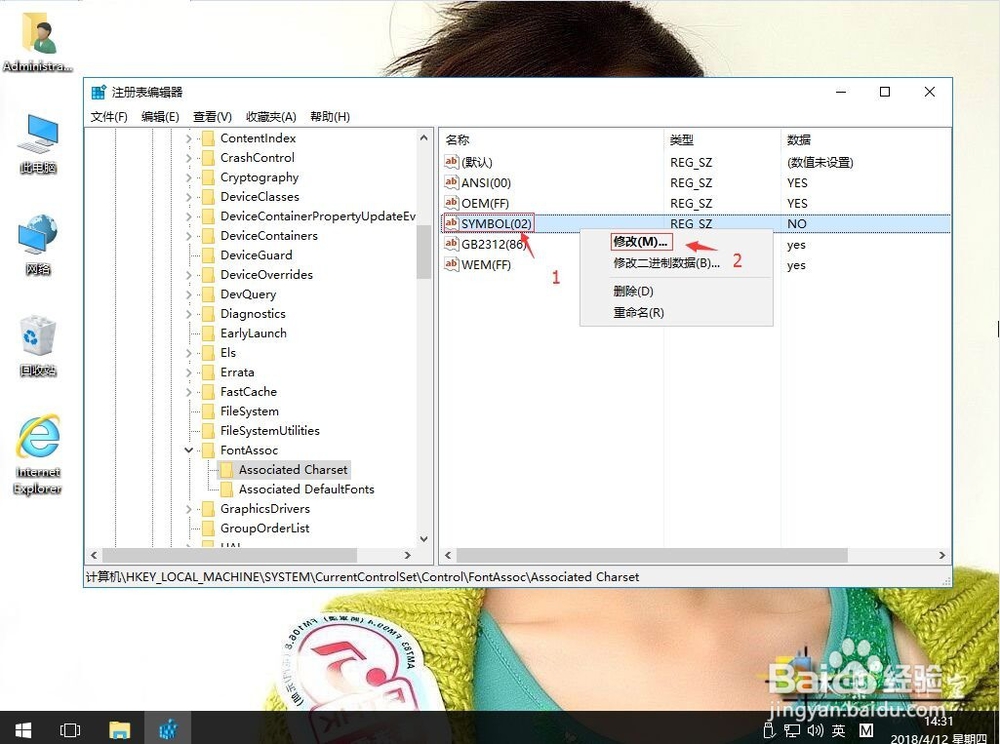Select the DeviceContainerPropertyUpdateEv tree item

(x=318, y=216)
